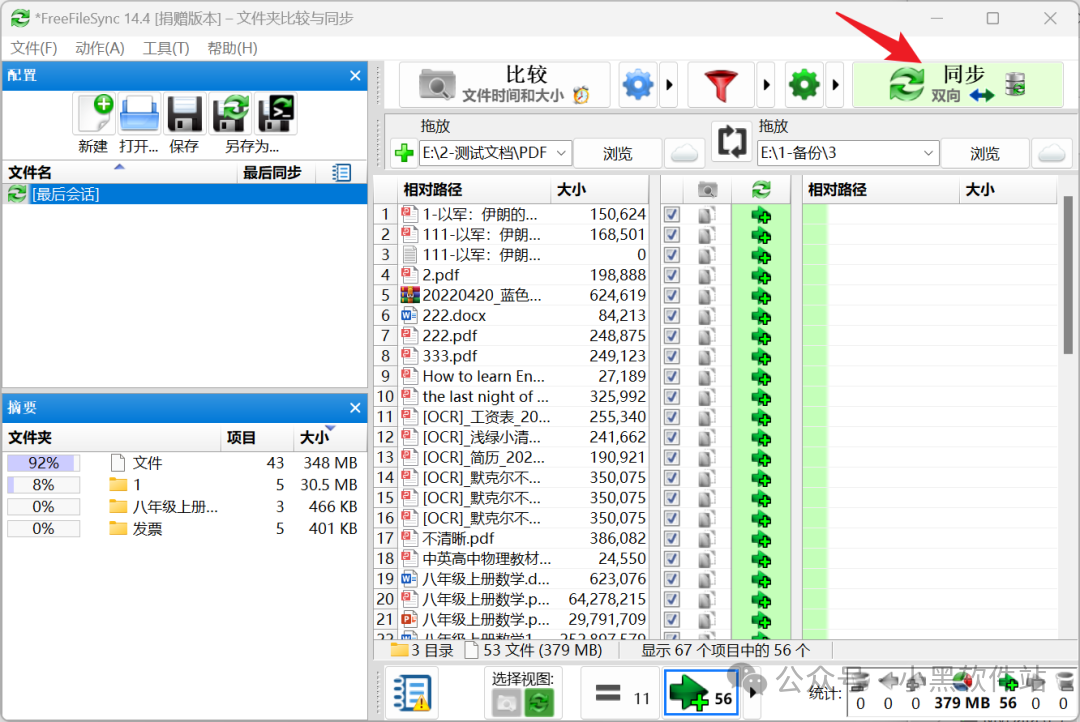Expand the right folder path E:\1-备份\3 dropdown
This screenshot has height=722, width=1080.
(x=928, y=153)
